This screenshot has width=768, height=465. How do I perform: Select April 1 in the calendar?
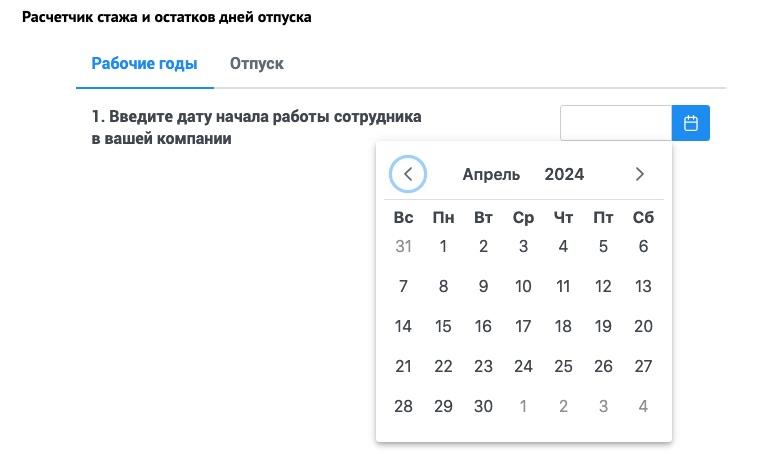point(443,247)
